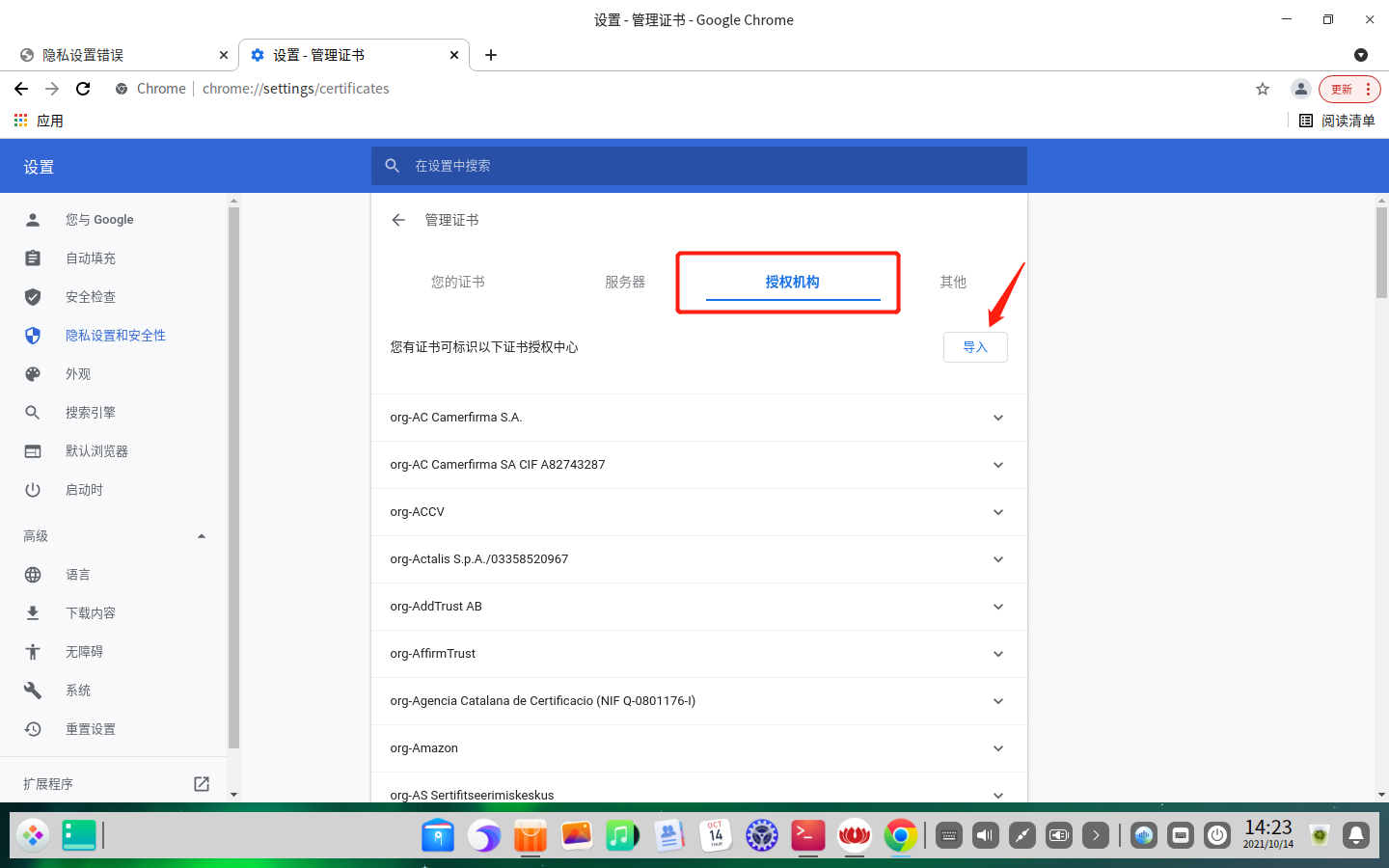Focus the 在设置中搜索 search field
This screenshot has height=868, width=1389.
pyautogui.click(x=699, y=166)
